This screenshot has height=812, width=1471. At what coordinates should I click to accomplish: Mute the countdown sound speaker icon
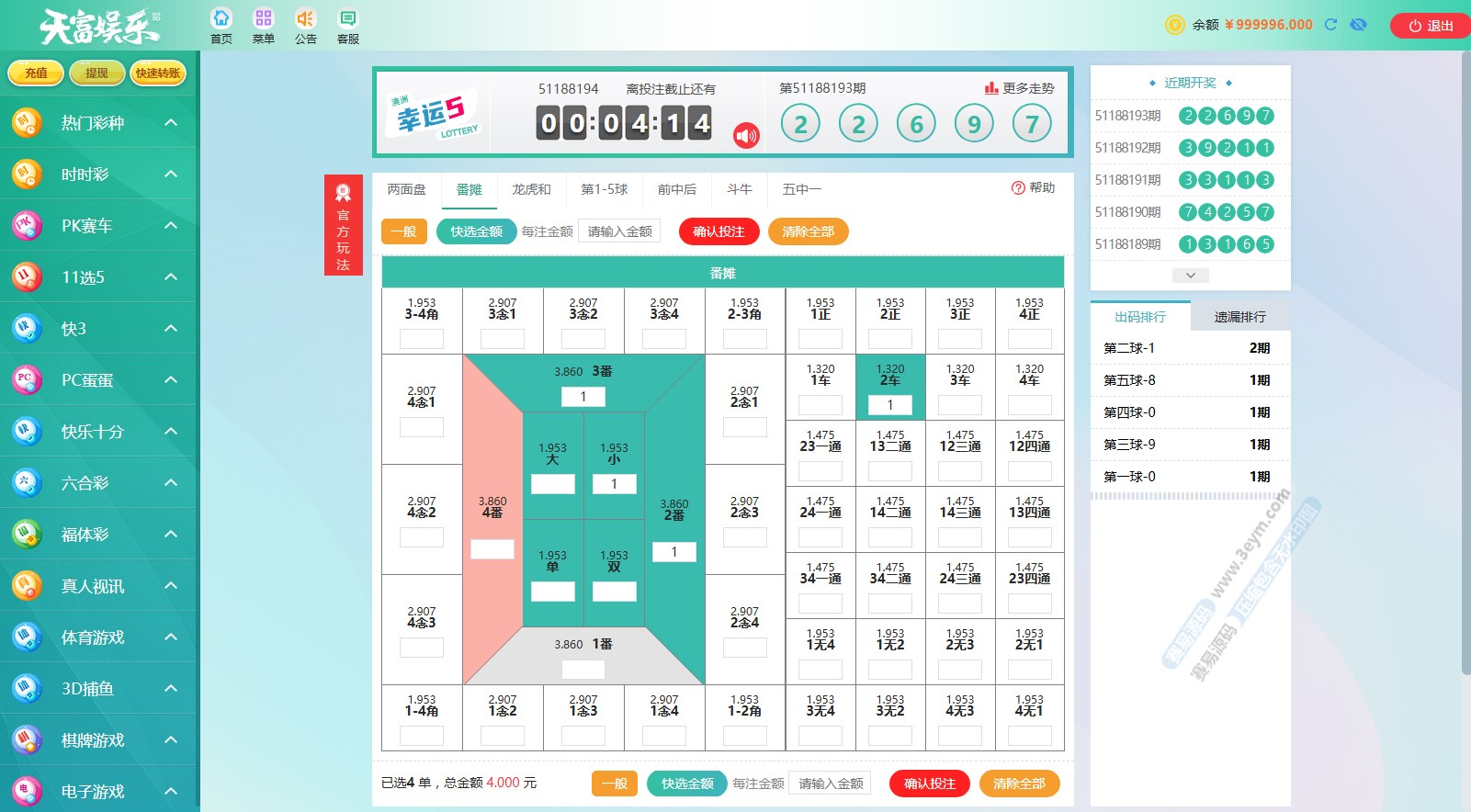coord(746,136)
